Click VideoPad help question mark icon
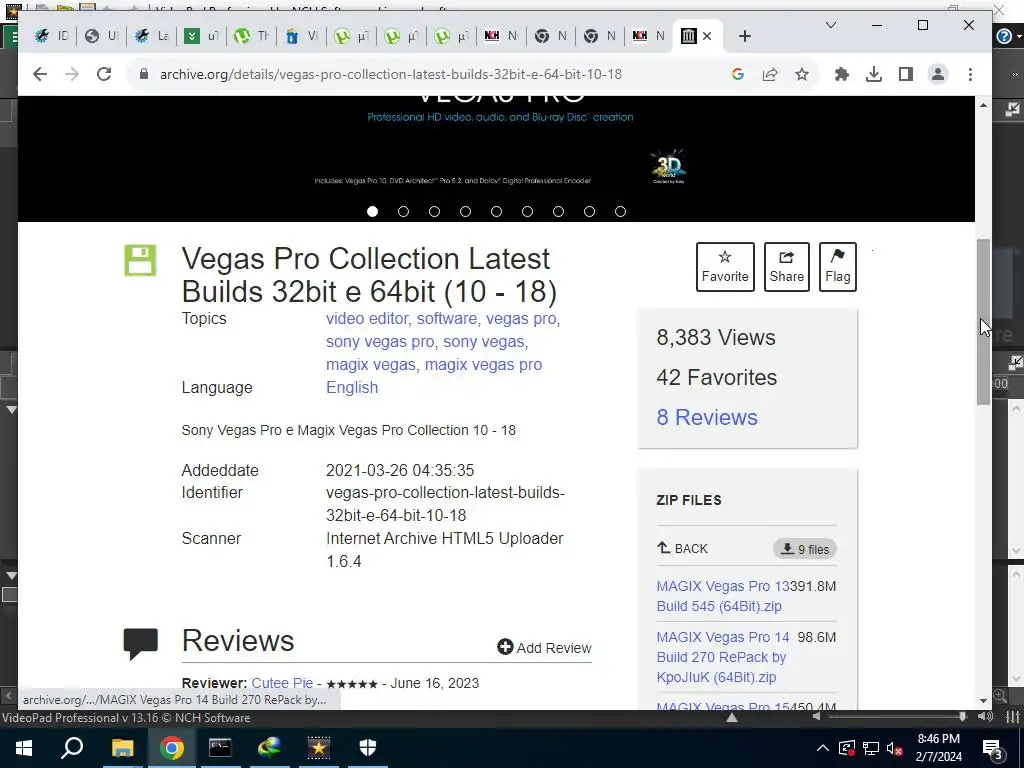 [1004, 36]
